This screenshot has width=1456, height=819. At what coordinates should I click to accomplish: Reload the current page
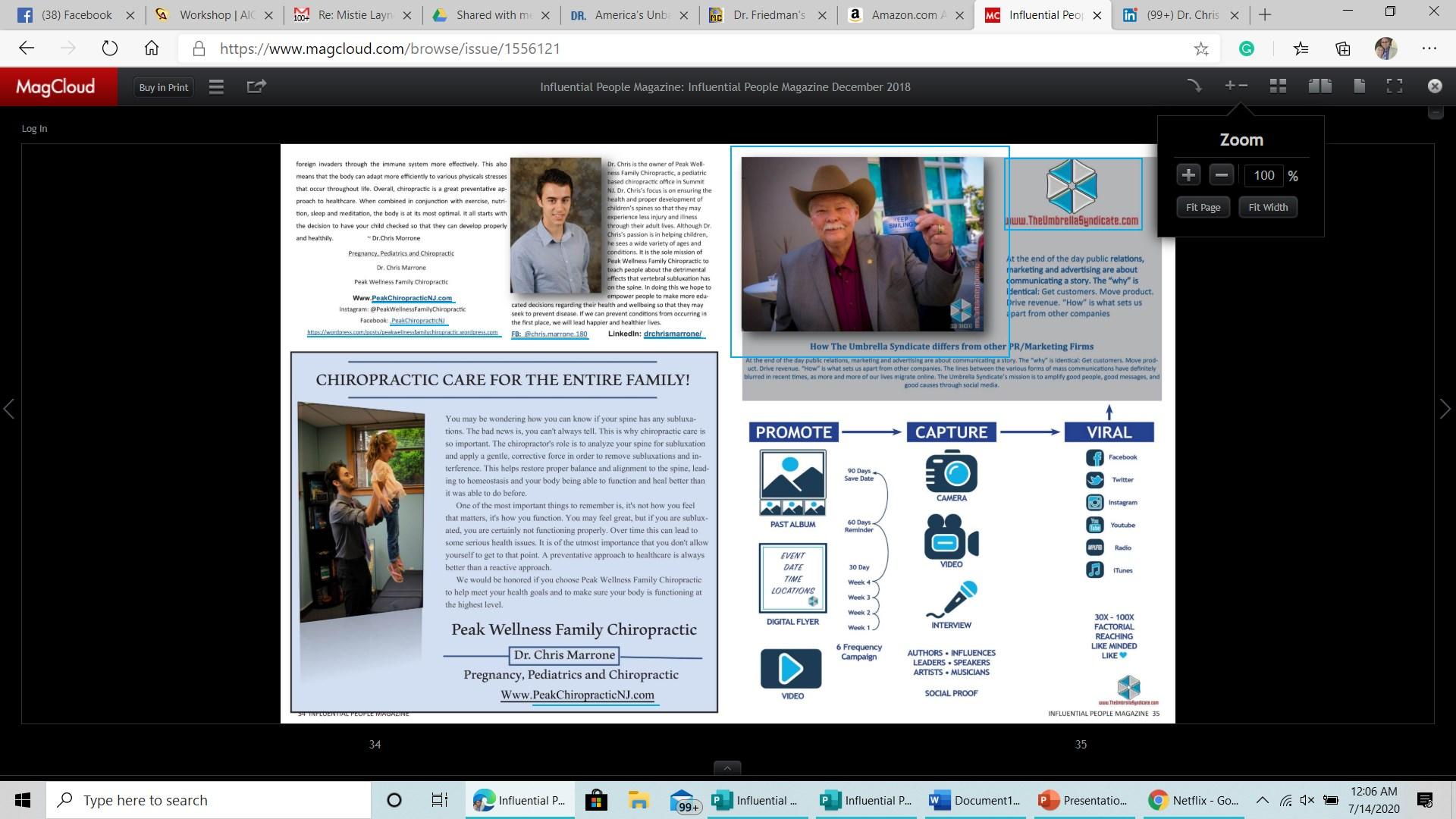tap(110, 49)
